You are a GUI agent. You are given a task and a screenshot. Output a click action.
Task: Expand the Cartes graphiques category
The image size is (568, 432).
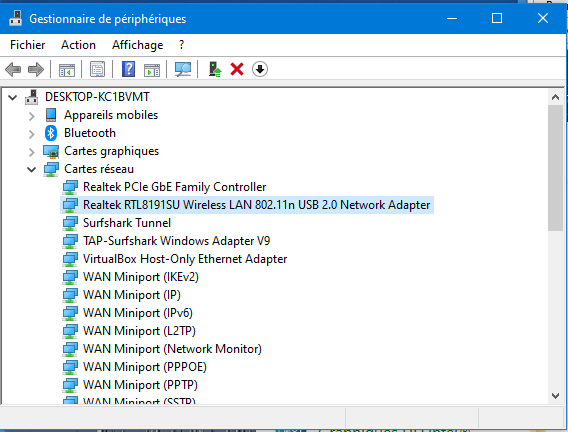point(32,152)
